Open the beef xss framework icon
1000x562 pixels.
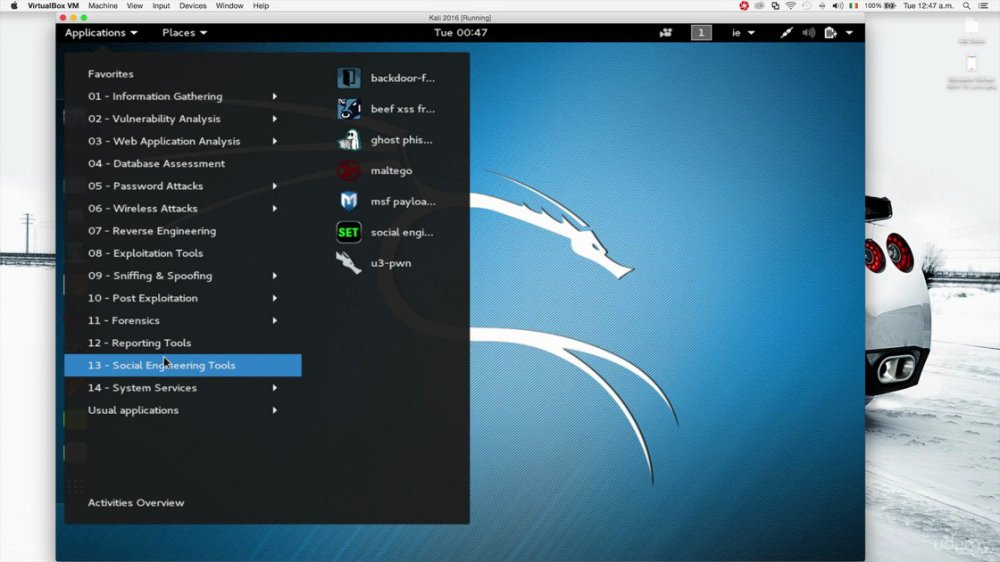(348, 108)
